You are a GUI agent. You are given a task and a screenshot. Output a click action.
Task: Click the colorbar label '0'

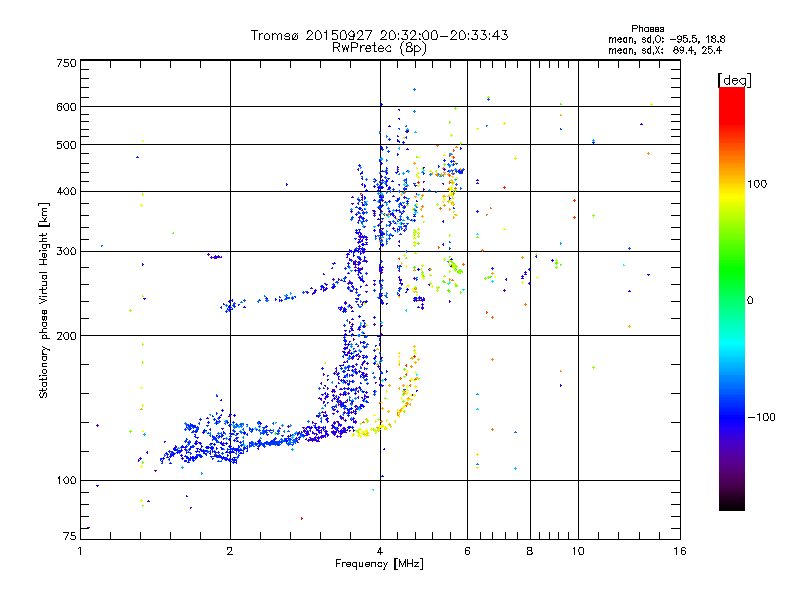[x=750, y=301]
